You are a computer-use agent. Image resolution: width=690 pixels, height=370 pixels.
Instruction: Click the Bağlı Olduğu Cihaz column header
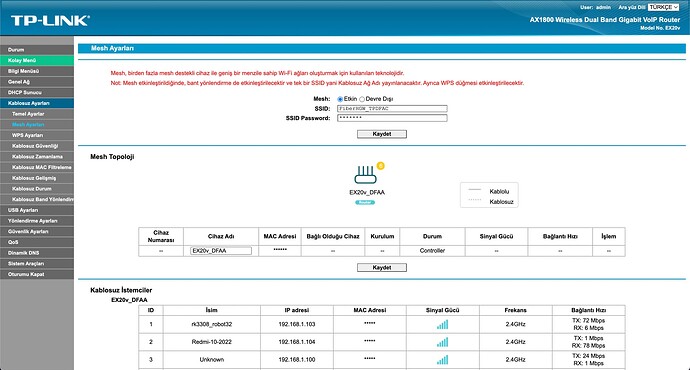coord(333,236)
